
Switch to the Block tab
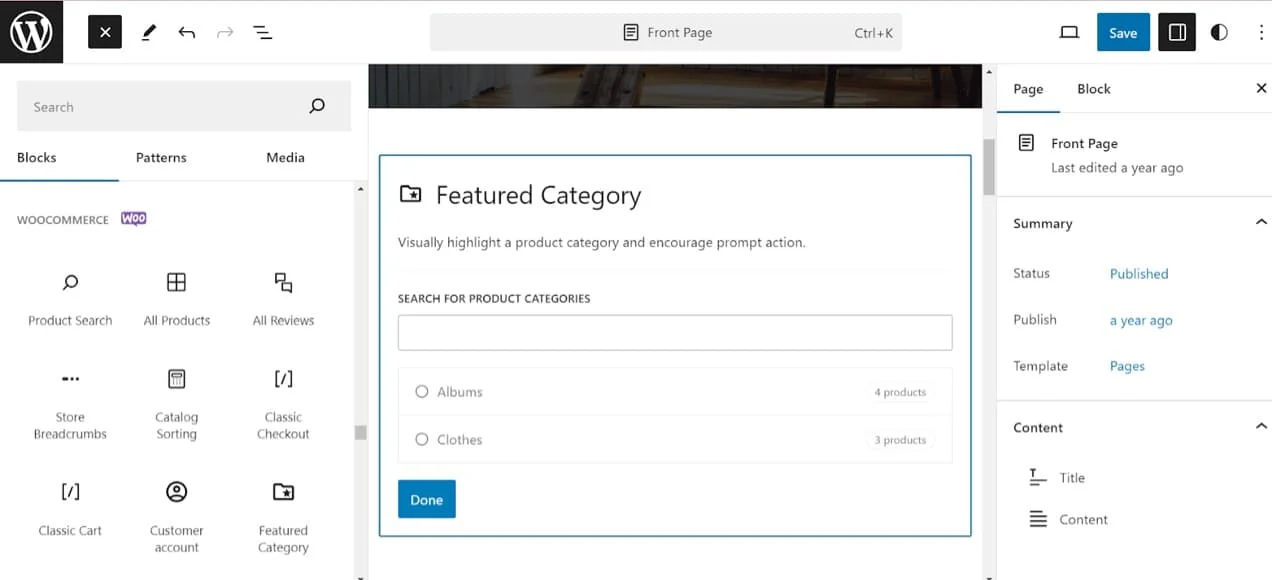(x=1093, y=89)
